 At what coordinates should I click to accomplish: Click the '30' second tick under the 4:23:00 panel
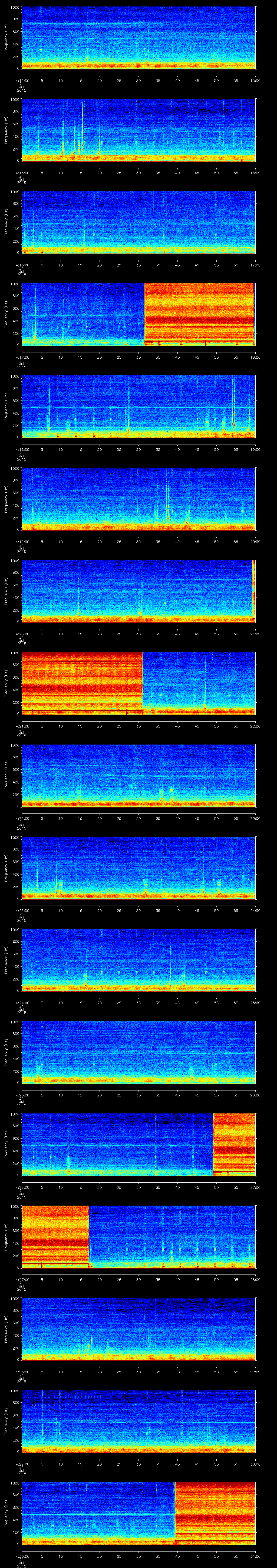coord(138,910)
